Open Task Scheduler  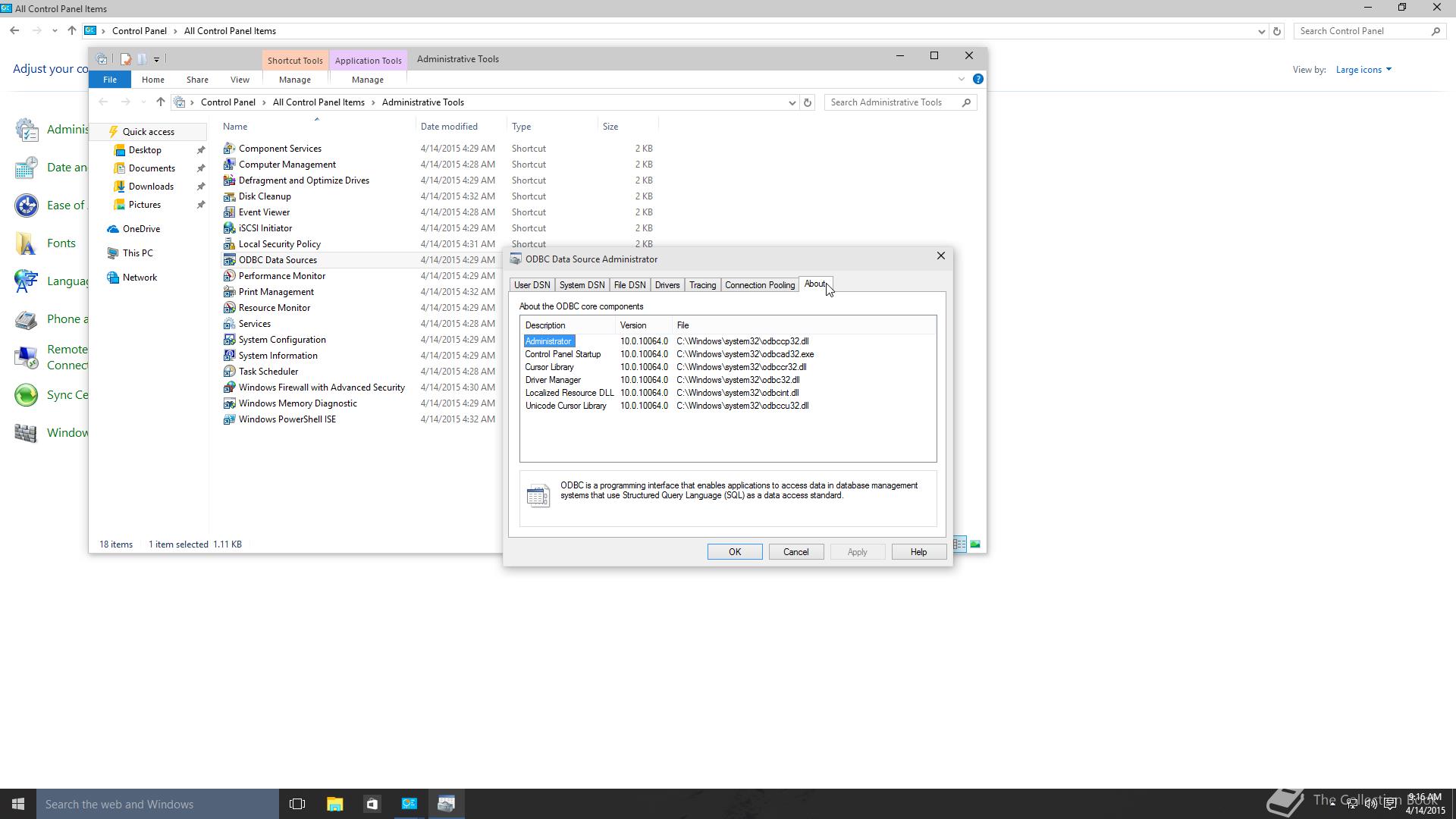pyautogui.click(x=268, y=372)
